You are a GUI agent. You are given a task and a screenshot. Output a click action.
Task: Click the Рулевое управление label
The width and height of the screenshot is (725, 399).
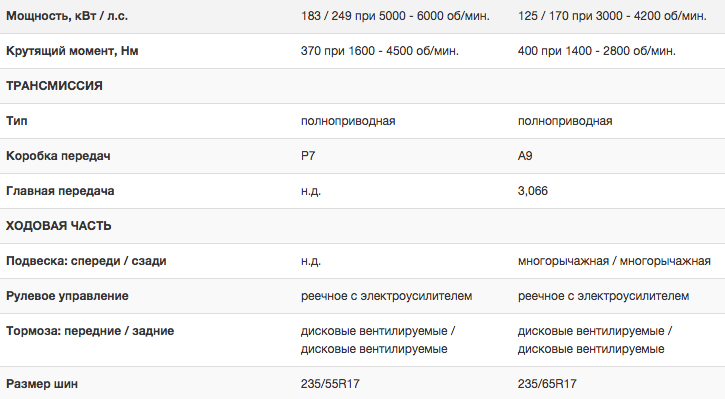click(67, 296)
